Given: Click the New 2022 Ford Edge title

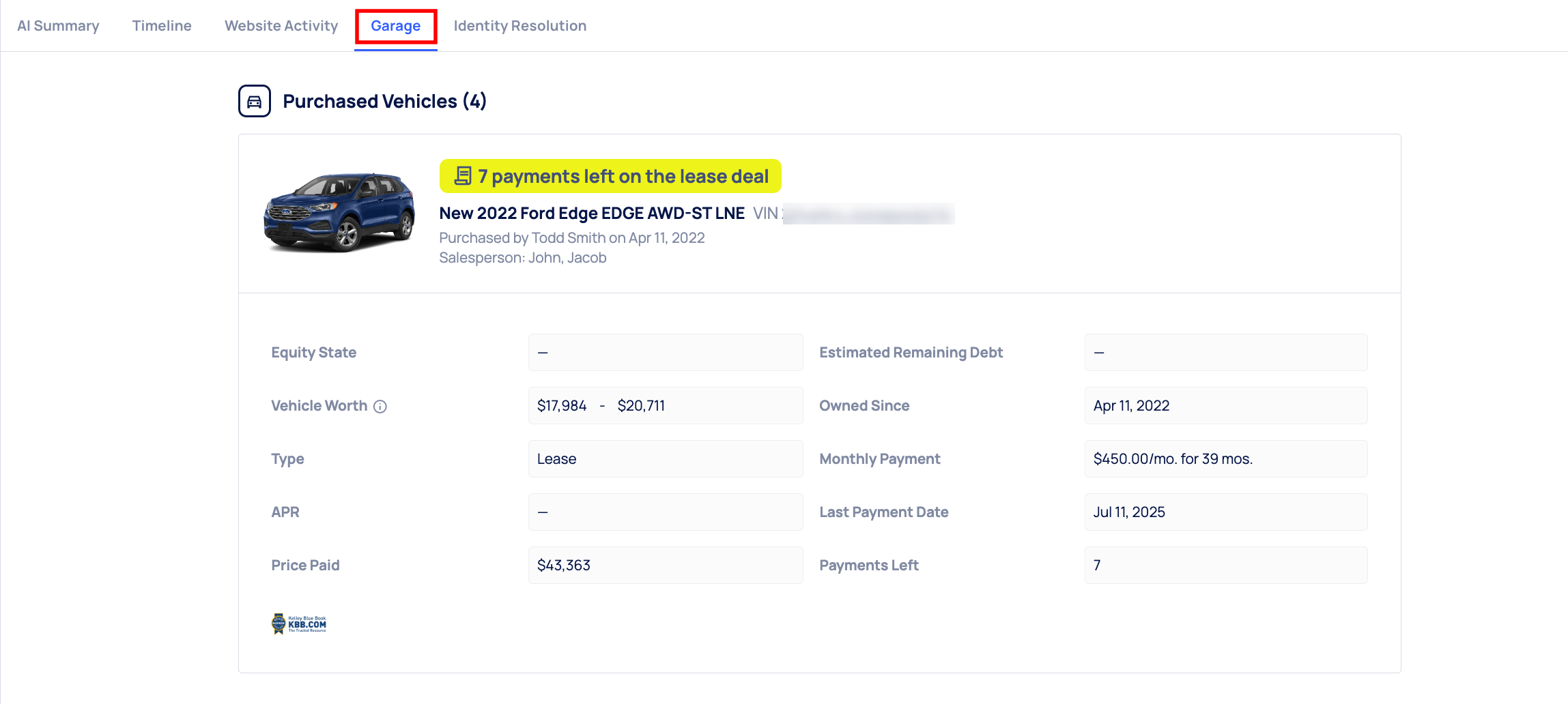Looking at the screenshot, I should [591, 214].
